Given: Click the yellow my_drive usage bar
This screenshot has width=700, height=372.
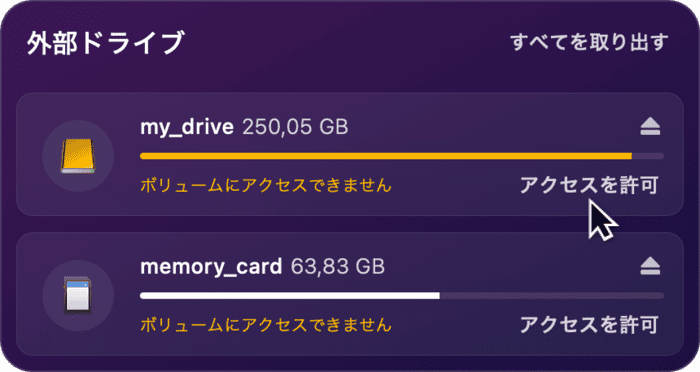Looking at the screenshot, I should pos(386,156).
